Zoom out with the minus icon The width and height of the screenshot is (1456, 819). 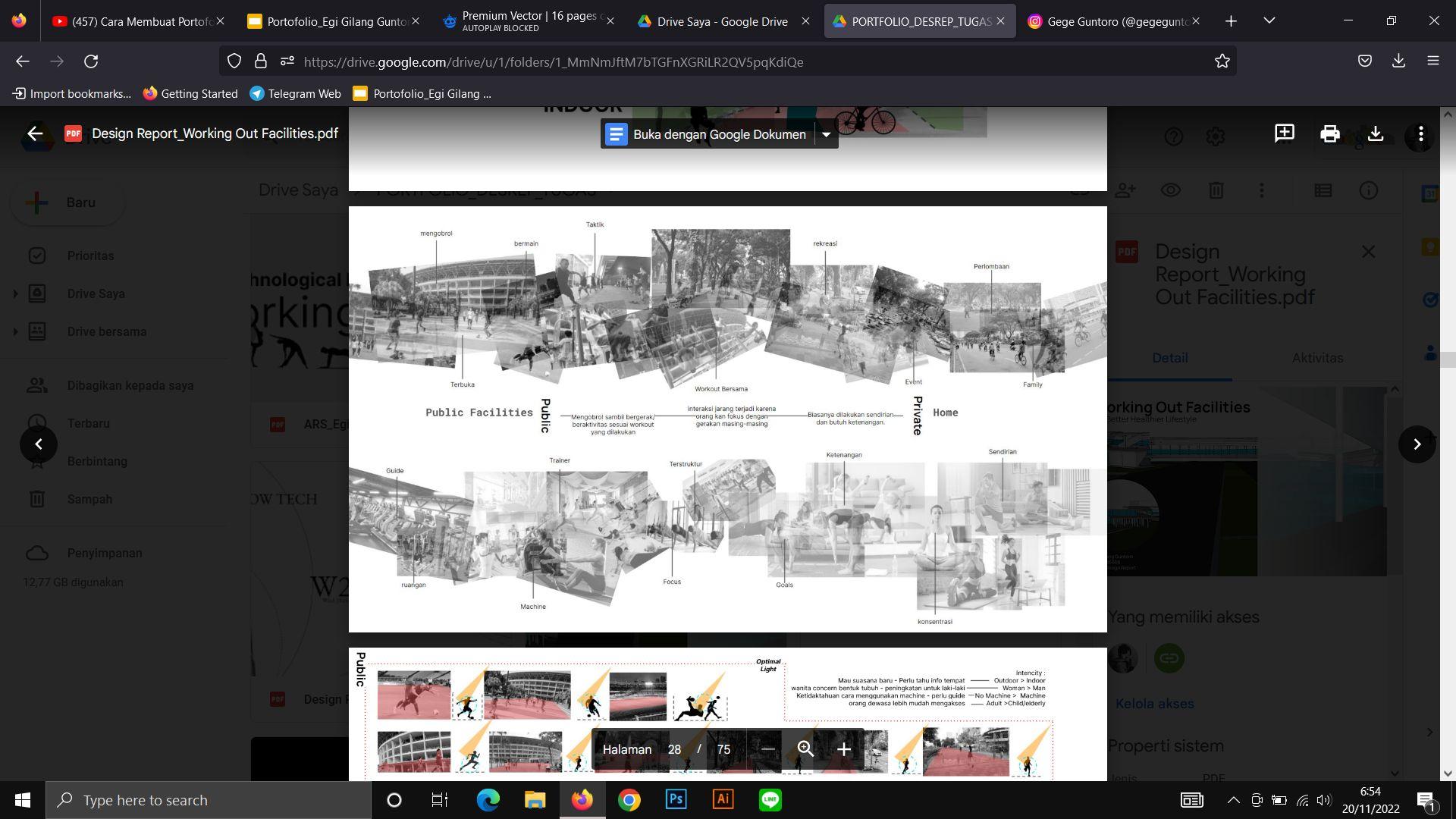click(767, 749)
